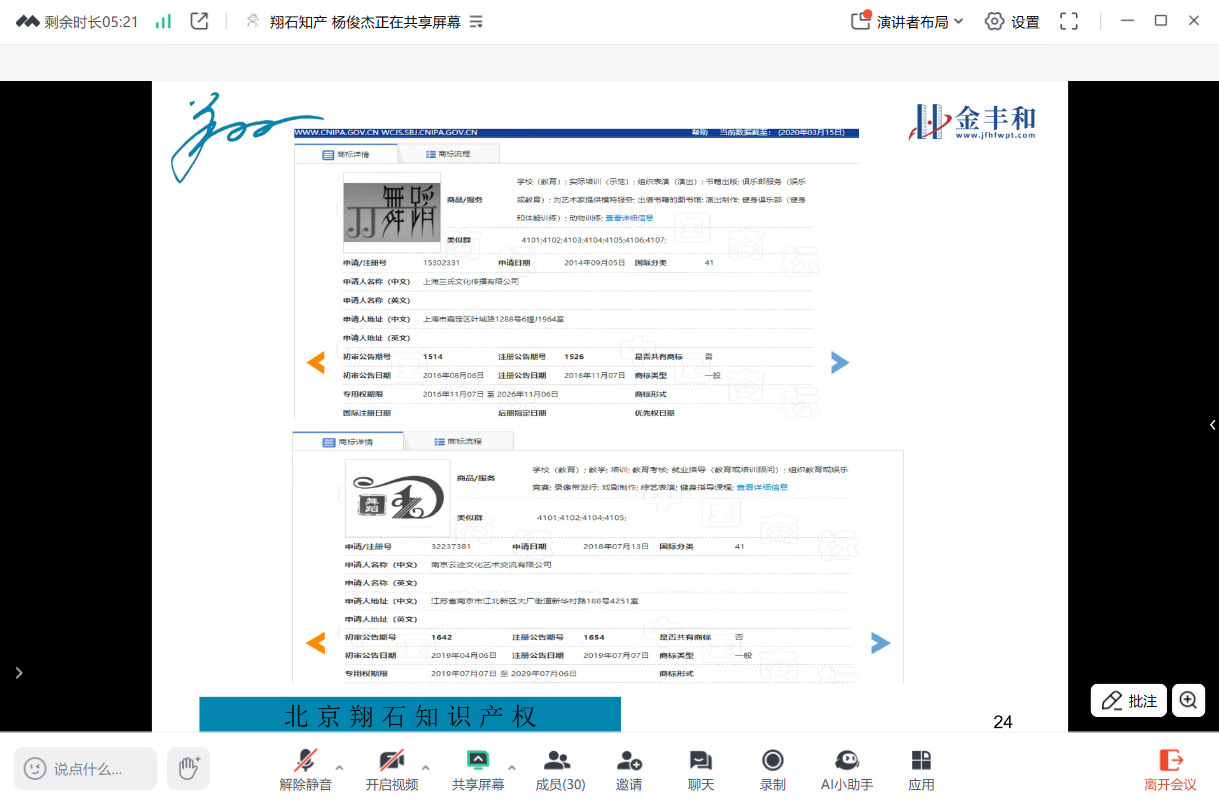Expand audio options arrow next to 解除静音
The width and height of the screenshot is (1219, 802).
tap(339, 768)
